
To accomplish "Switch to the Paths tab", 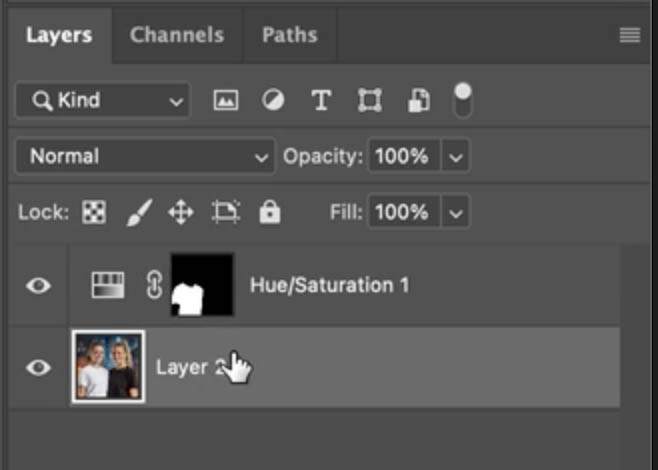I will (x=288, y=35).
